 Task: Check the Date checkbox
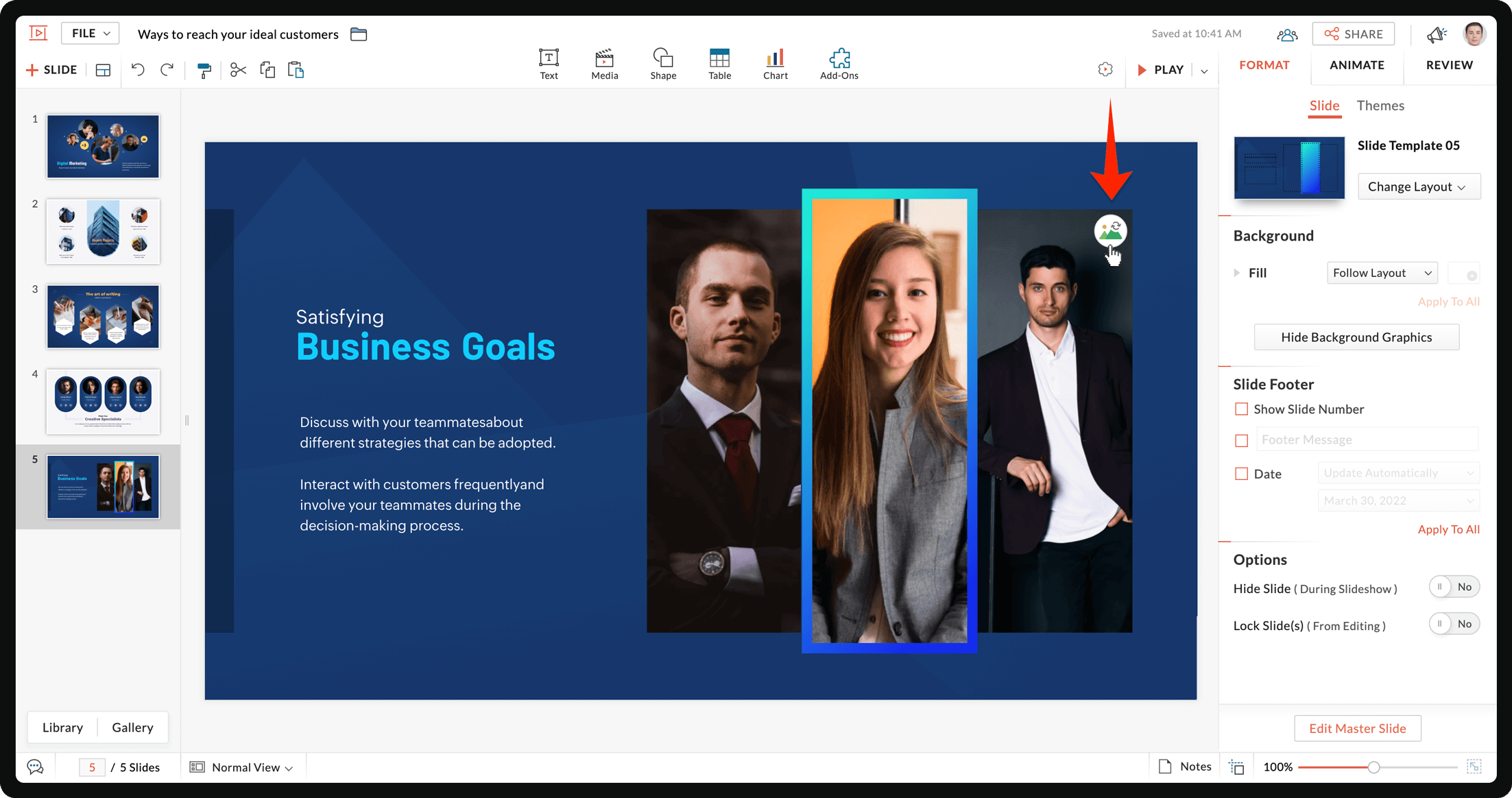coord(1241,474)
